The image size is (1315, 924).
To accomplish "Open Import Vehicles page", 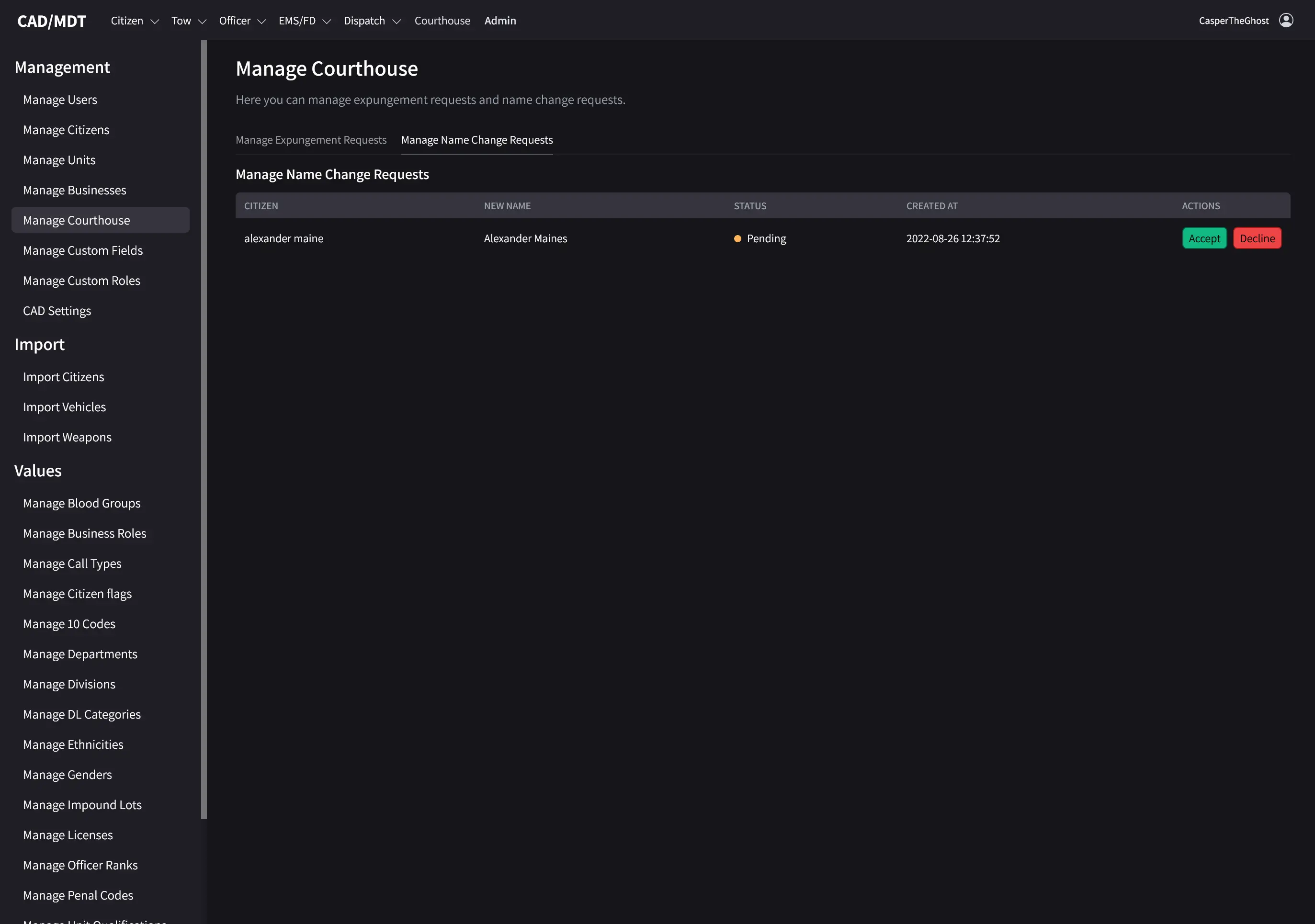I will 64,406.
